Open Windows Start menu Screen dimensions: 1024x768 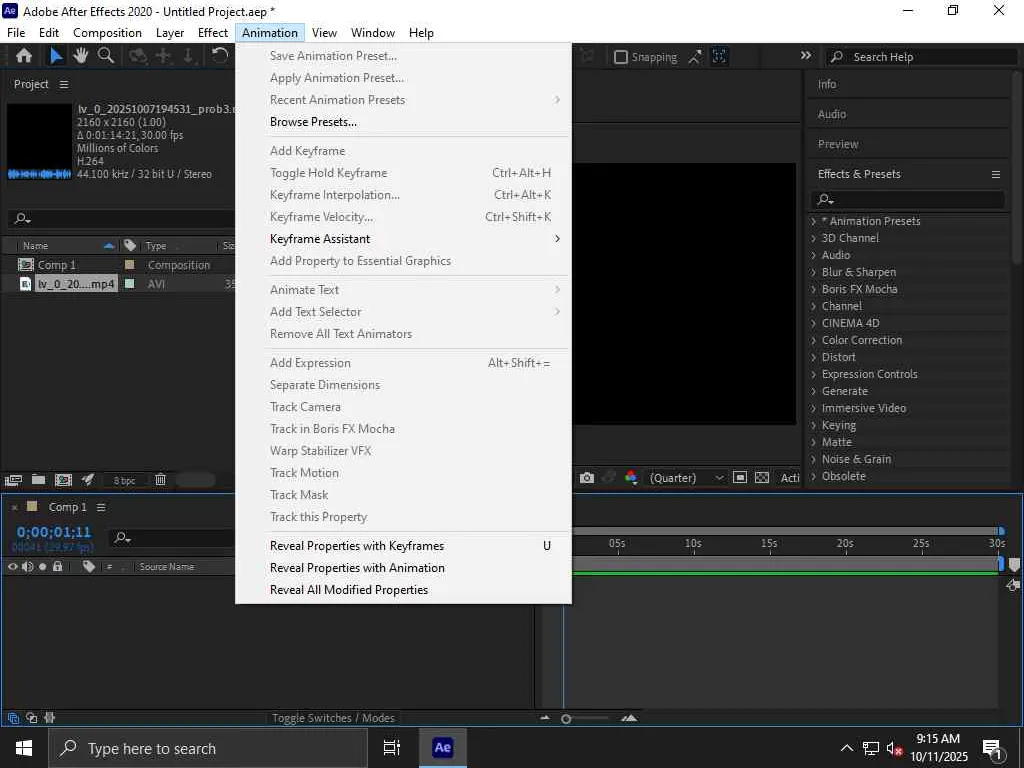(24, 748)
